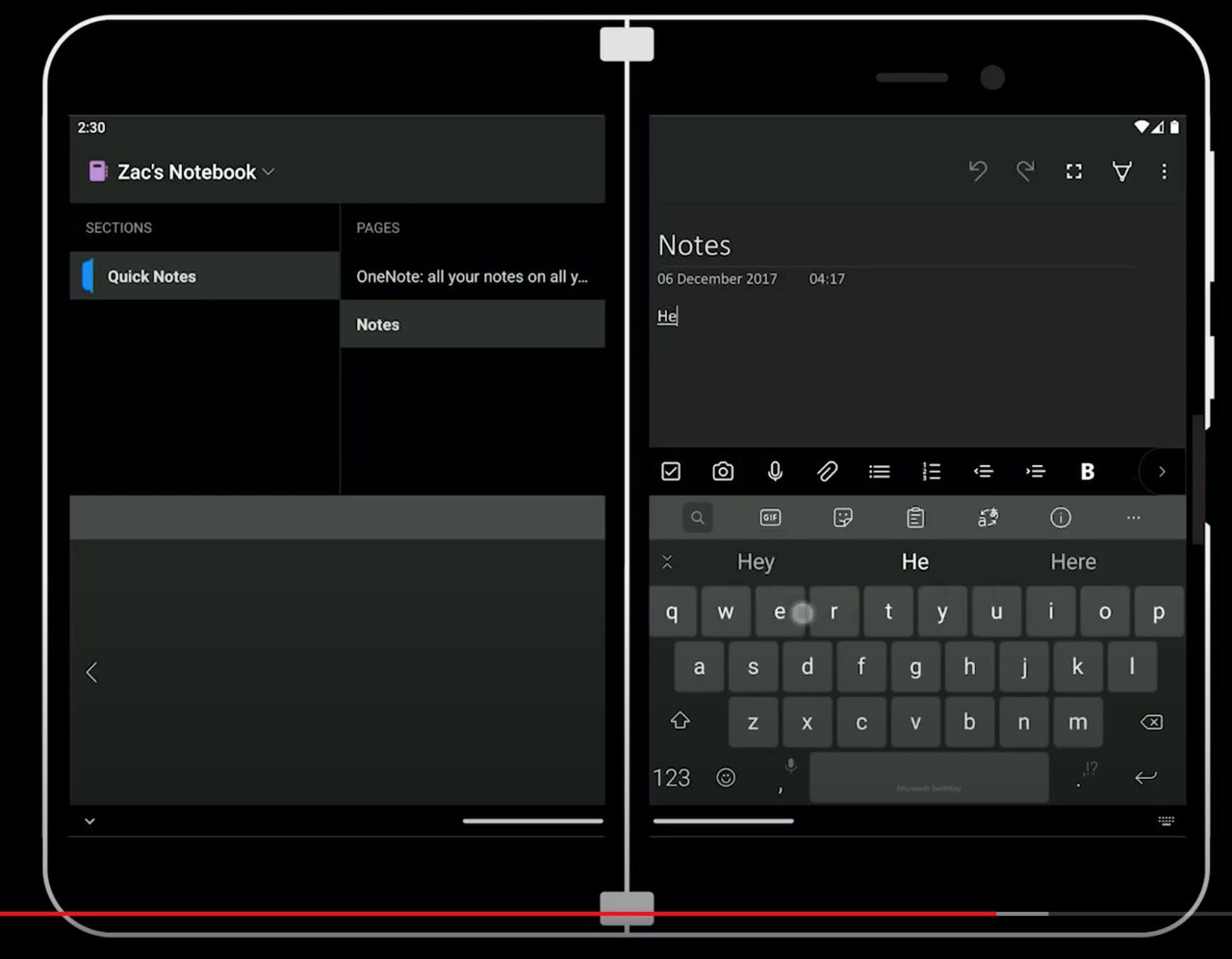Open the emoji keyboard
This screenshot has height=959, width=1232.
coord(727,777)
